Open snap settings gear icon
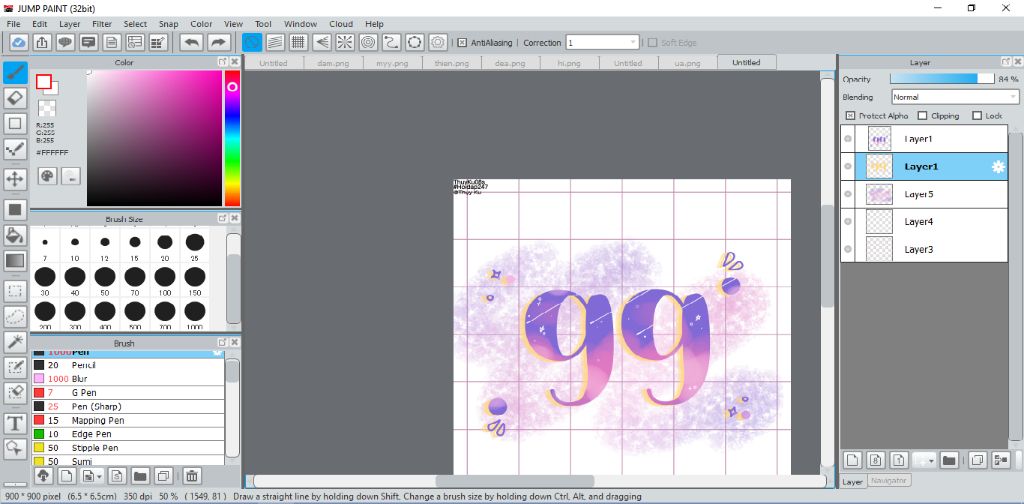Viewport: 1024px width, 504px height. pyautogui.click(x=438, y=42)
